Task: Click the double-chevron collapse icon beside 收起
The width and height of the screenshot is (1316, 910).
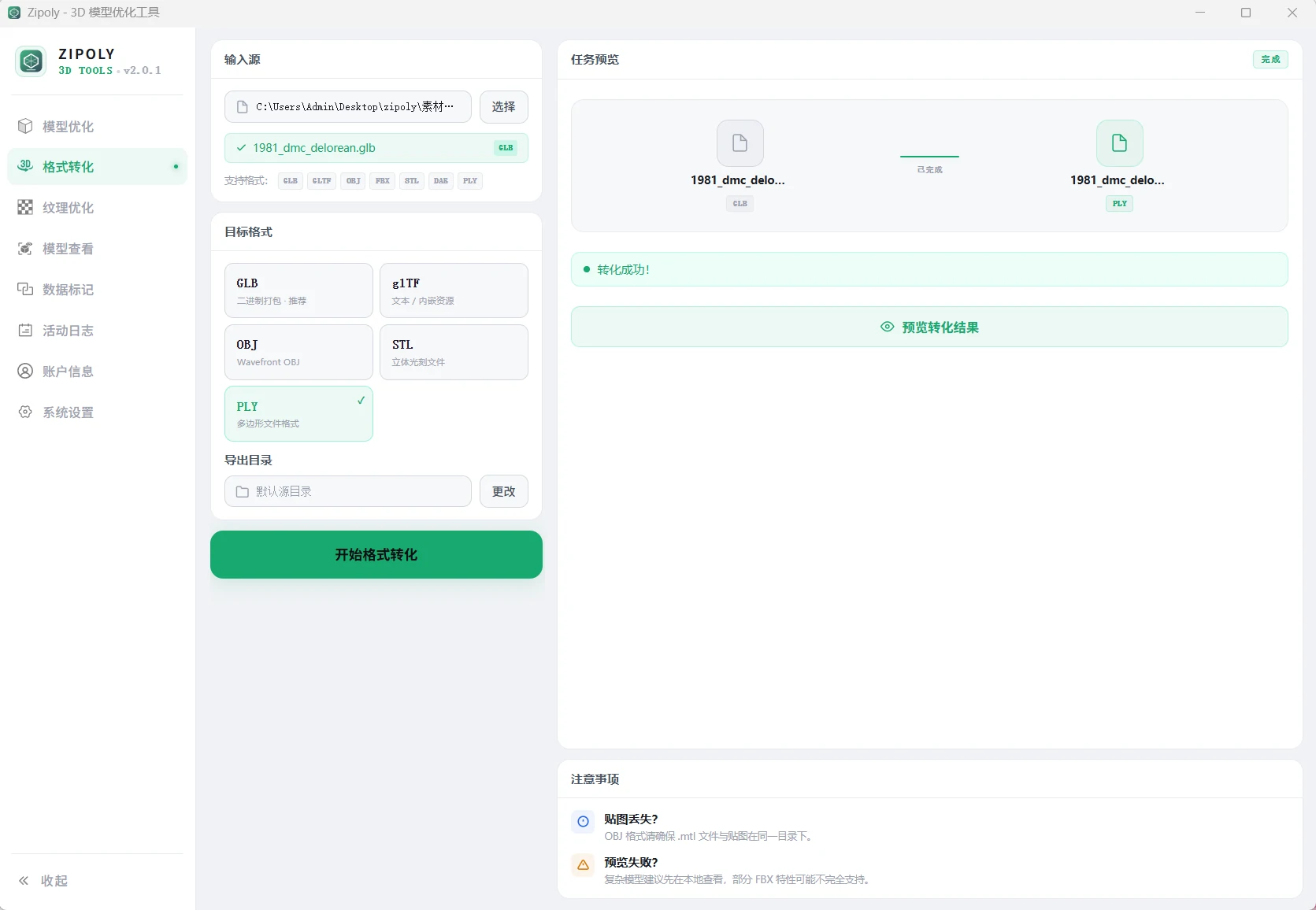Action: (x=24, y=880)
